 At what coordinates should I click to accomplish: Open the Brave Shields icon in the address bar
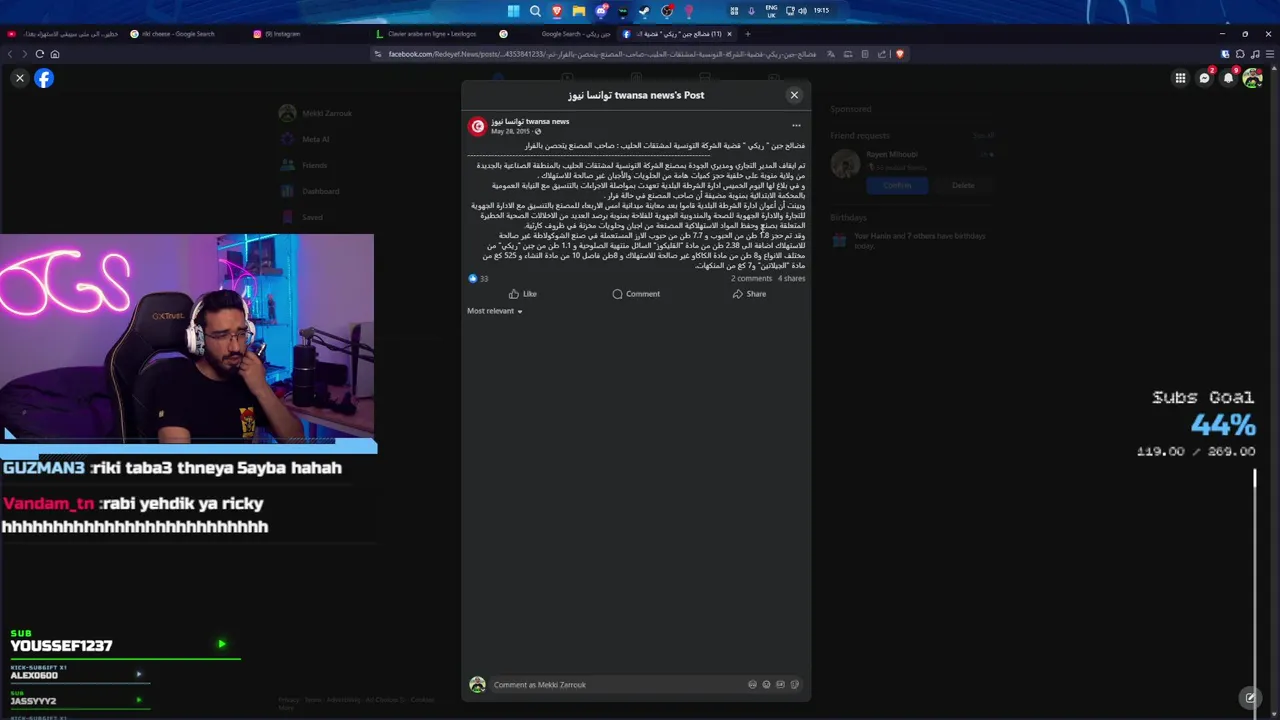coord(899,54)
